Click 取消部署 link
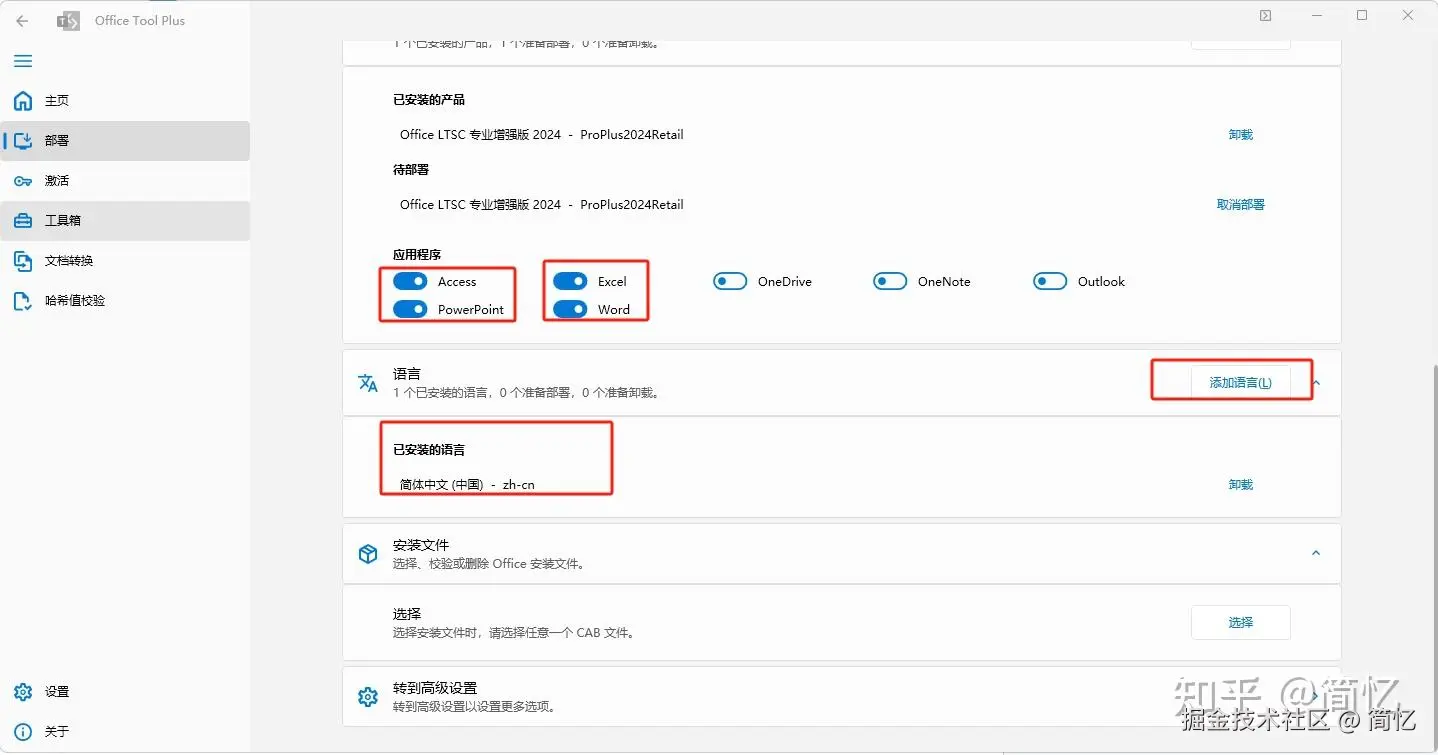1438x755 pixels. (x=1240, y=205)
